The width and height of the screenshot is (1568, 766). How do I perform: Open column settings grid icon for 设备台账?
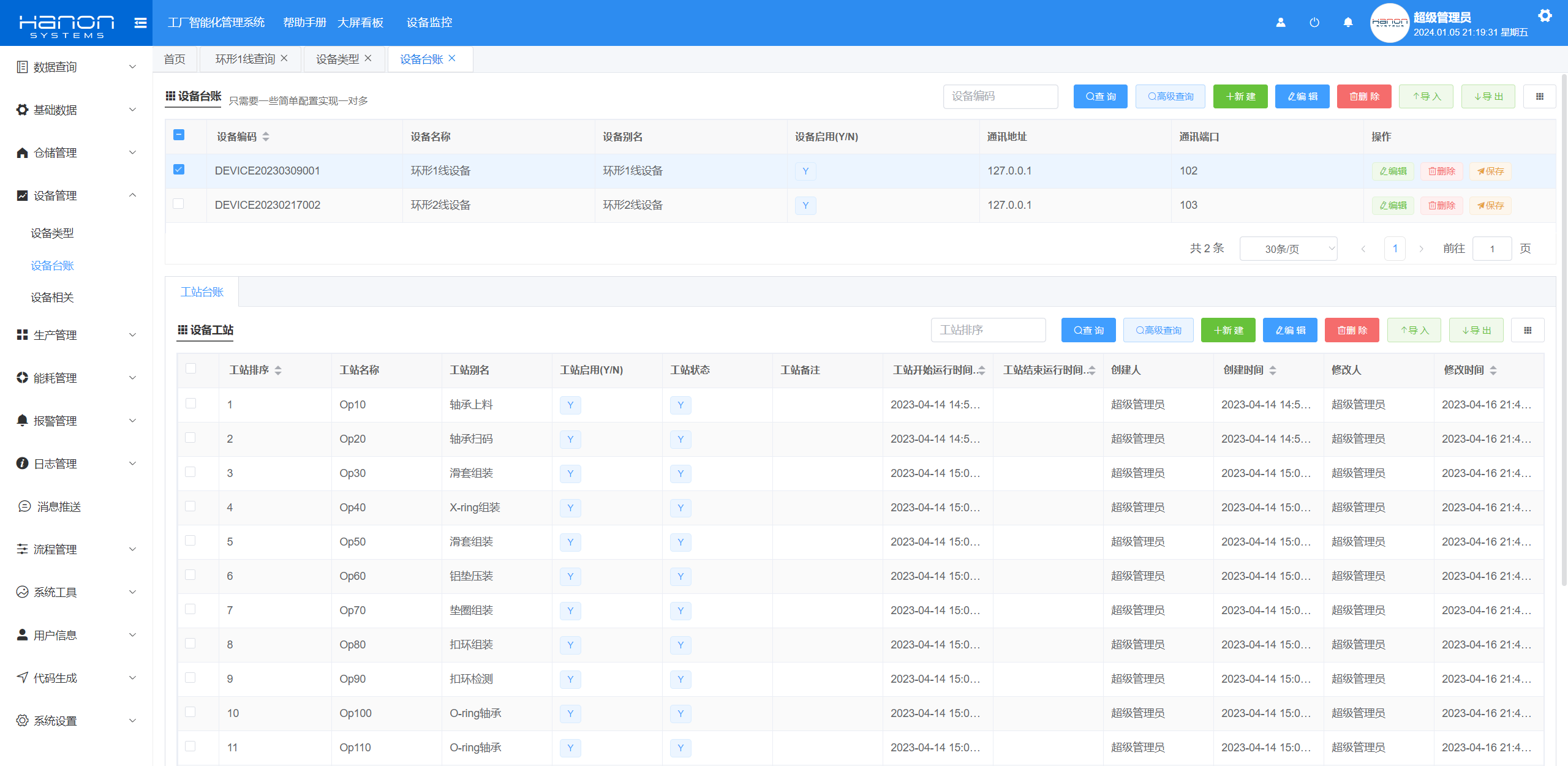click(1539, 96)
